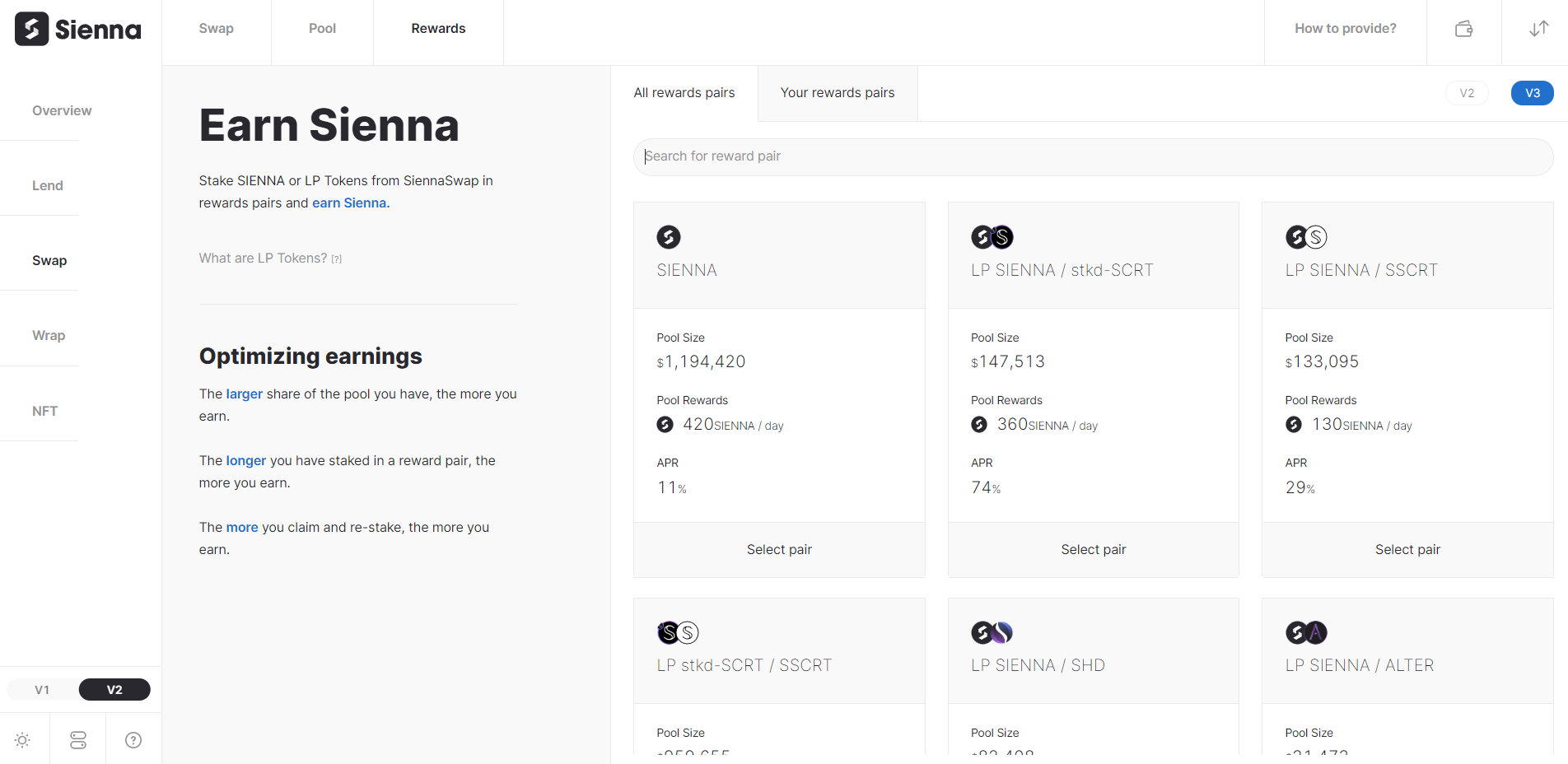
Task: Click the LP SIENNA / ALTER title
Action: coord(1360,665)
